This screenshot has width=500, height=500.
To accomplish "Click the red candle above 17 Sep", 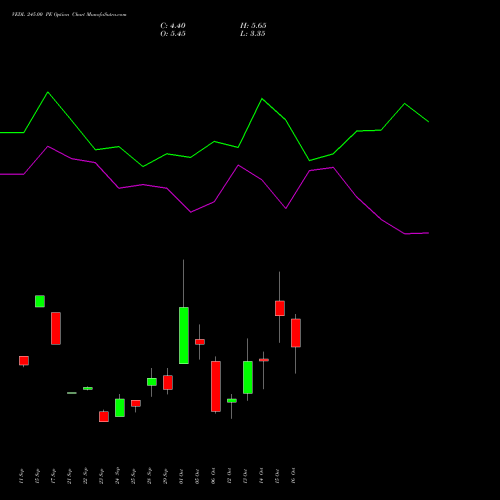I will point(56,328).
